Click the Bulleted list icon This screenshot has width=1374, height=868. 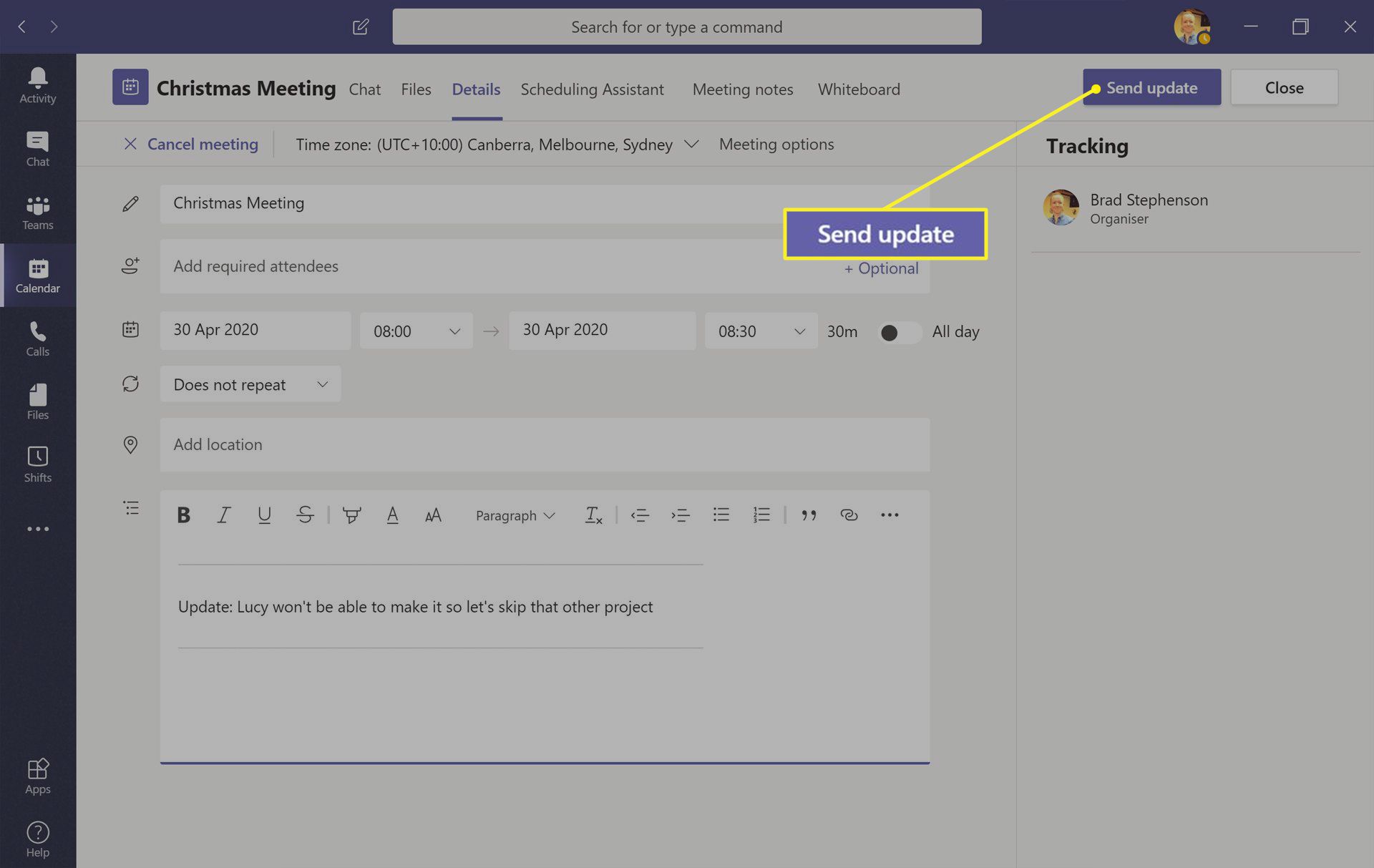[721, 513]
